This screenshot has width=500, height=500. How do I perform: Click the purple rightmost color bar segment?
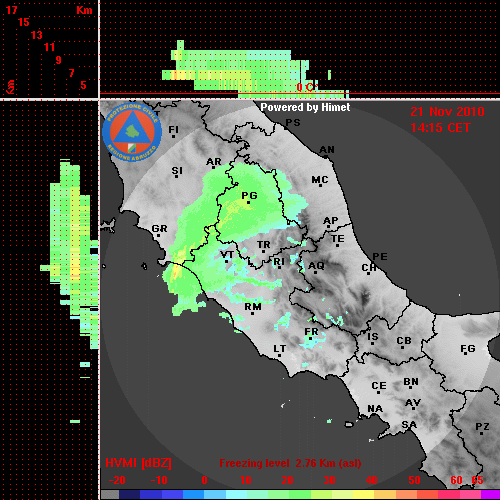point(490,495)
